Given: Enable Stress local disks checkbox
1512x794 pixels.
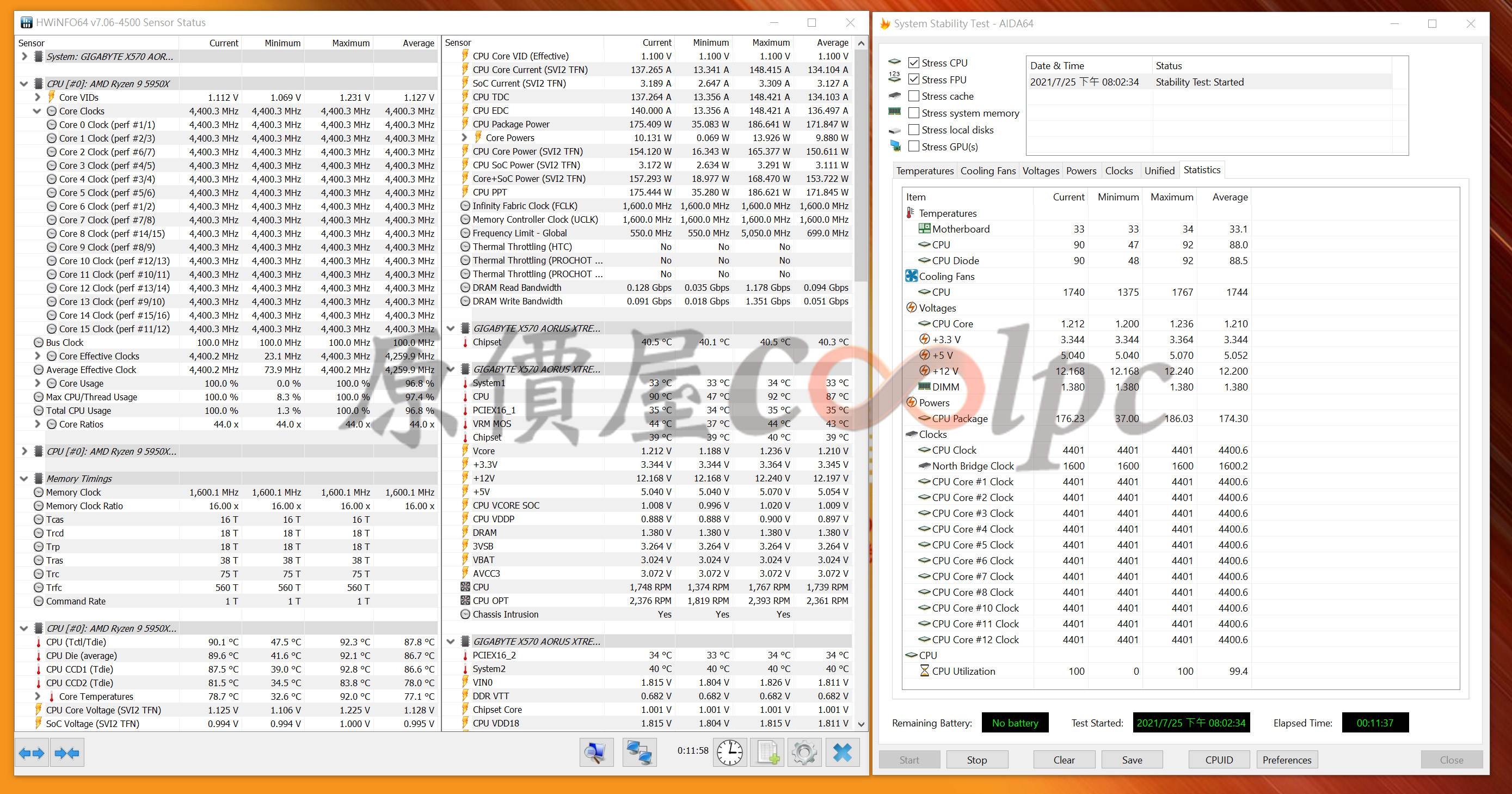Looking at the screenshot, I should (913, 130).
